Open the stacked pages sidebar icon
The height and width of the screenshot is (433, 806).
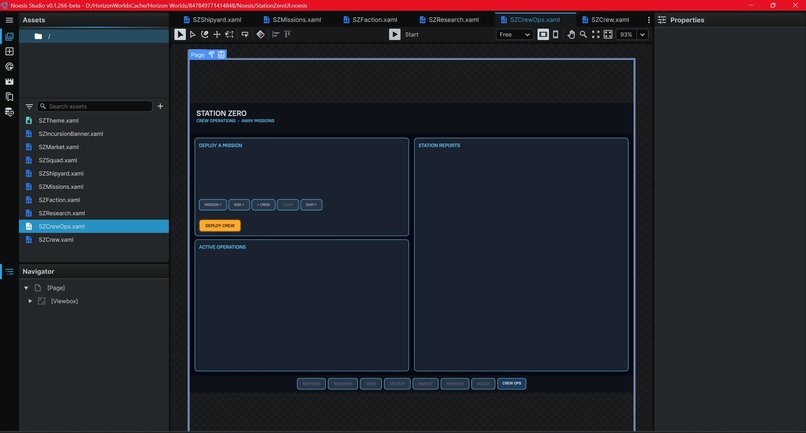[9, 97]
